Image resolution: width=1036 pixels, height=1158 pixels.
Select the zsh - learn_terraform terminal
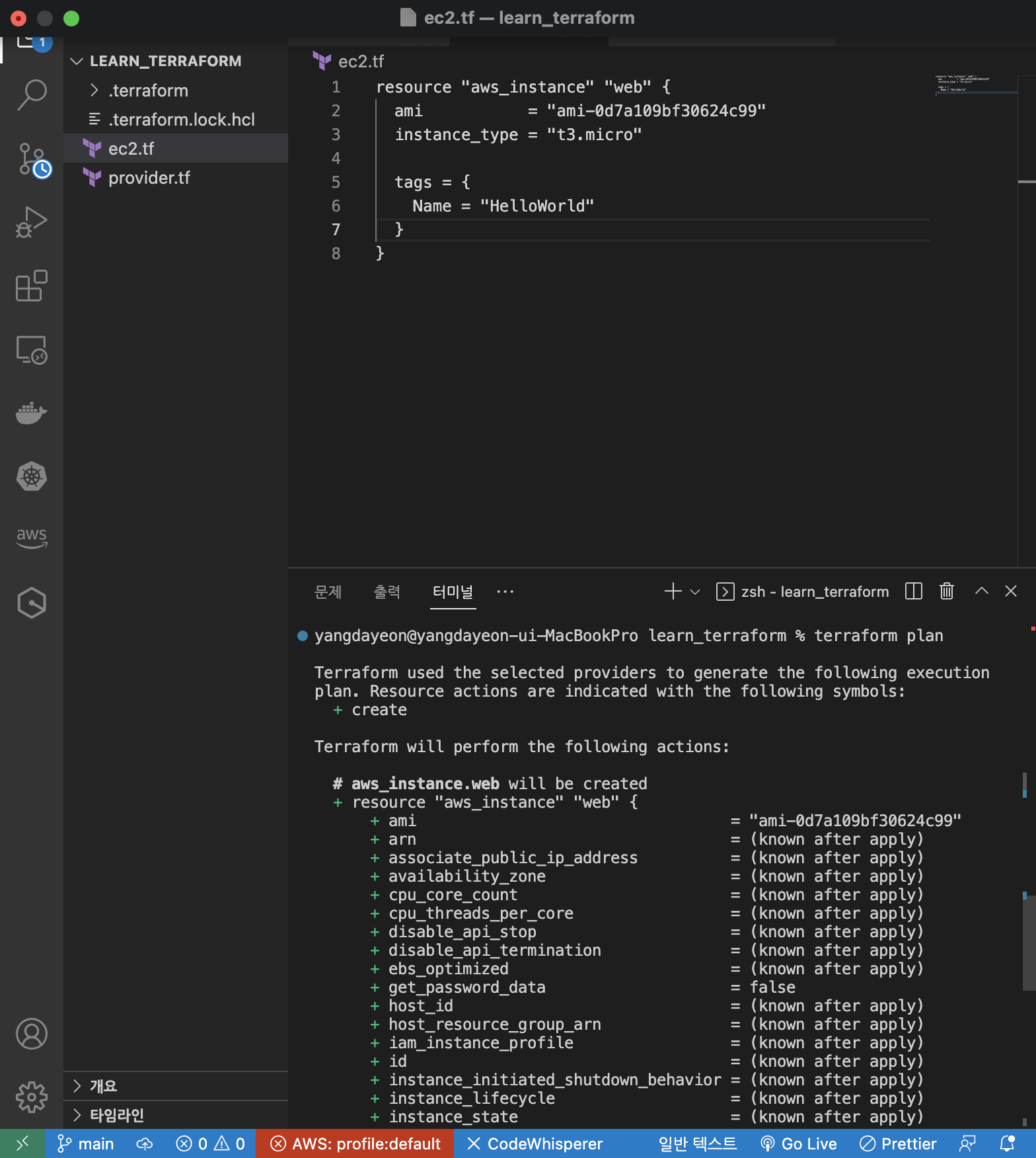803,592
